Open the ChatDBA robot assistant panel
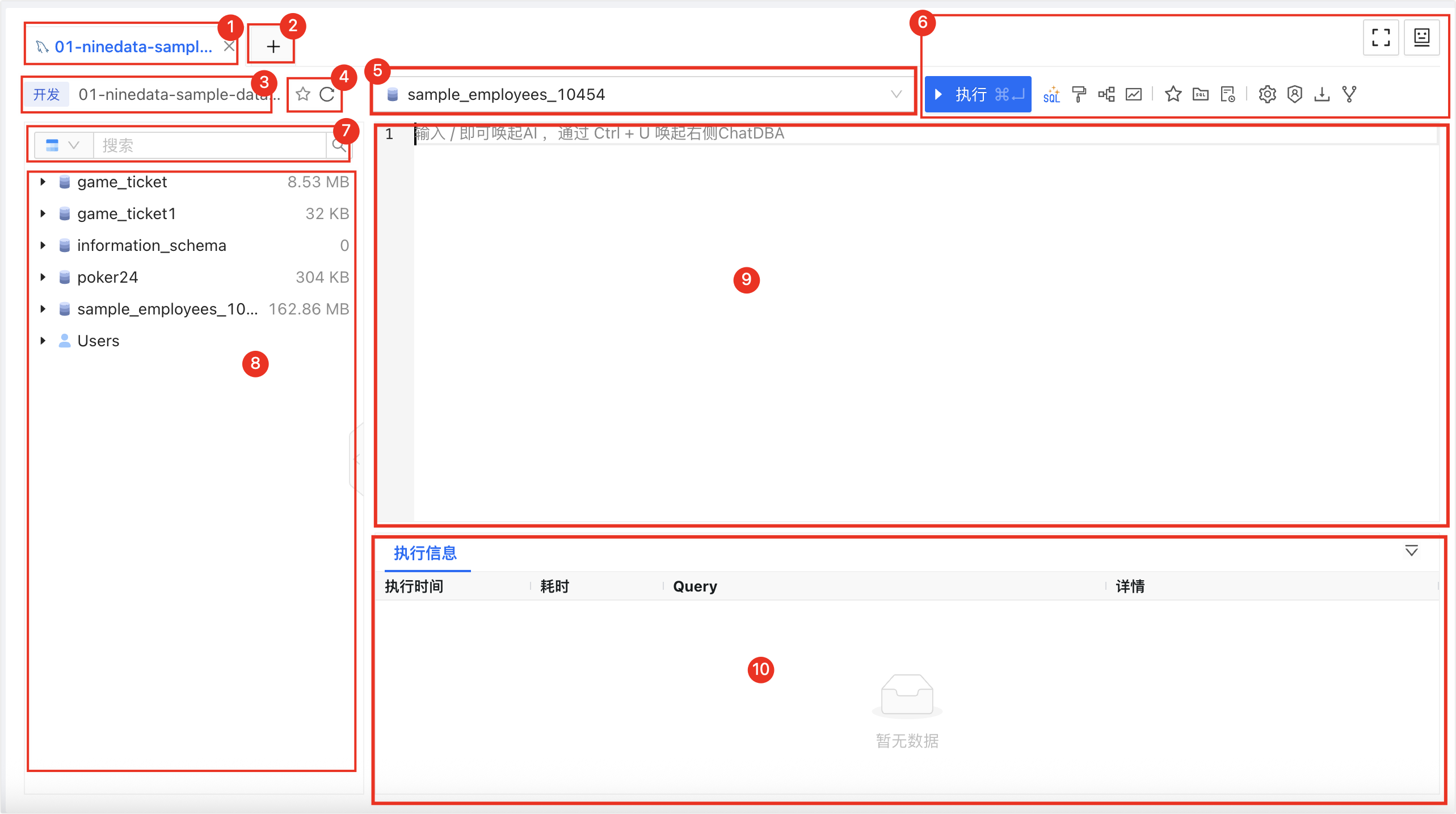The width and height of the screenshot is (1456, 814). coord(1421,37)
